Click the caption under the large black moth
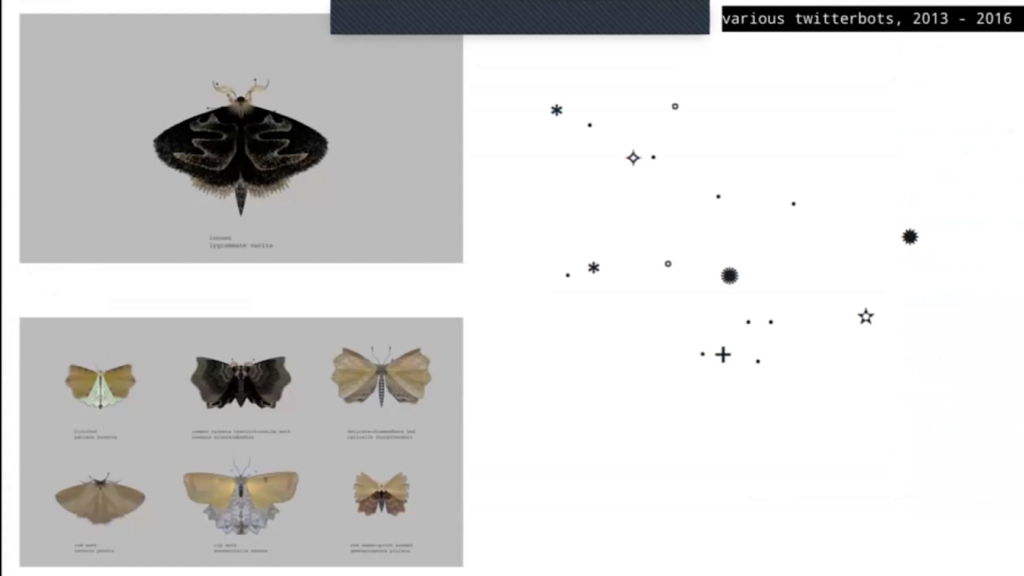1024x576 pixels. coord(241,242)
